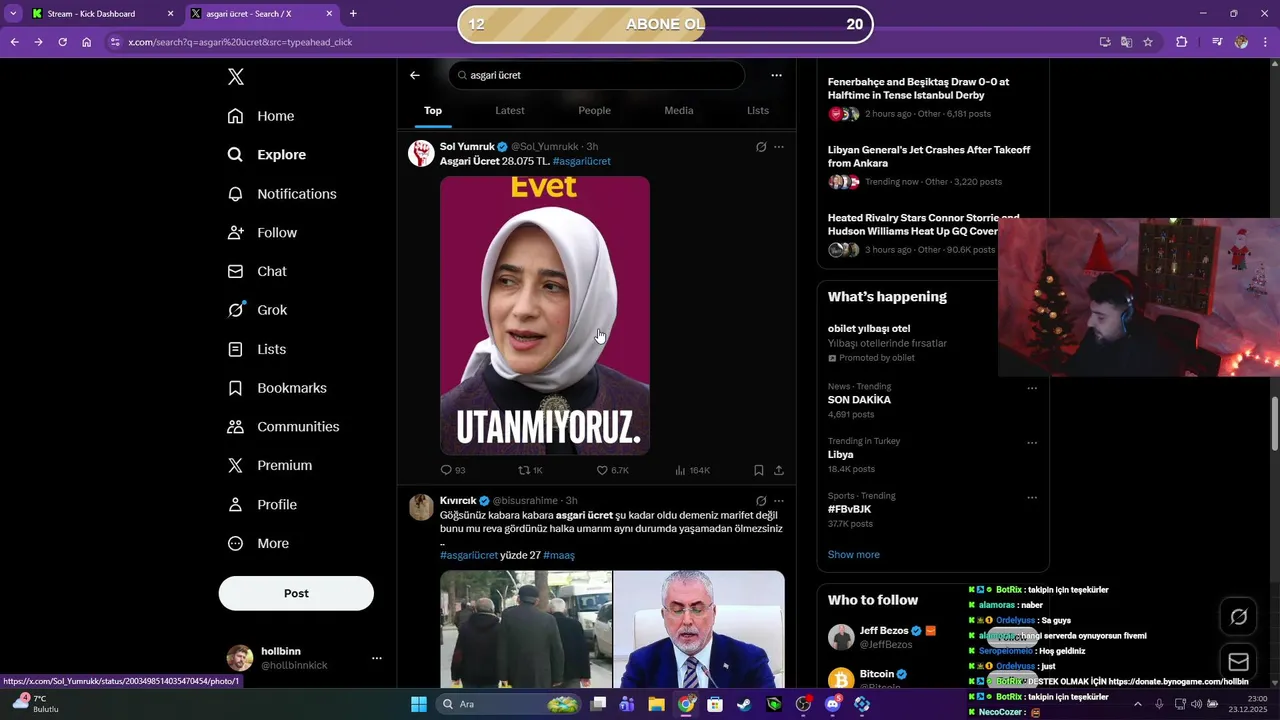Image resolution: width=1280 pixels, height=720 pixels.
Task: Open more options on Kıvırcık post
Action: (x=779, y=501)
